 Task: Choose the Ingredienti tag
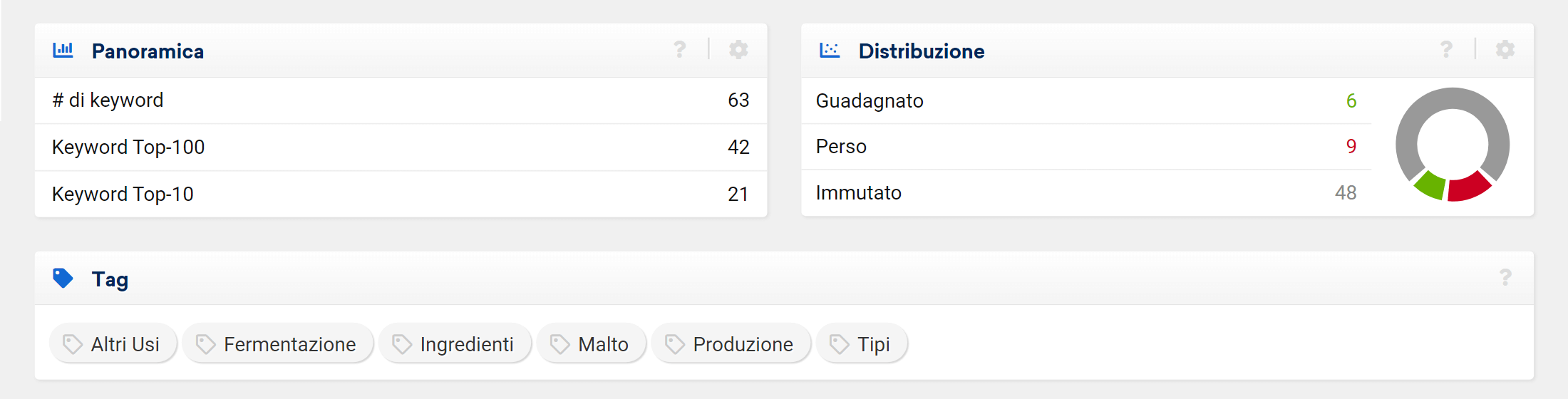pos(455,344)
